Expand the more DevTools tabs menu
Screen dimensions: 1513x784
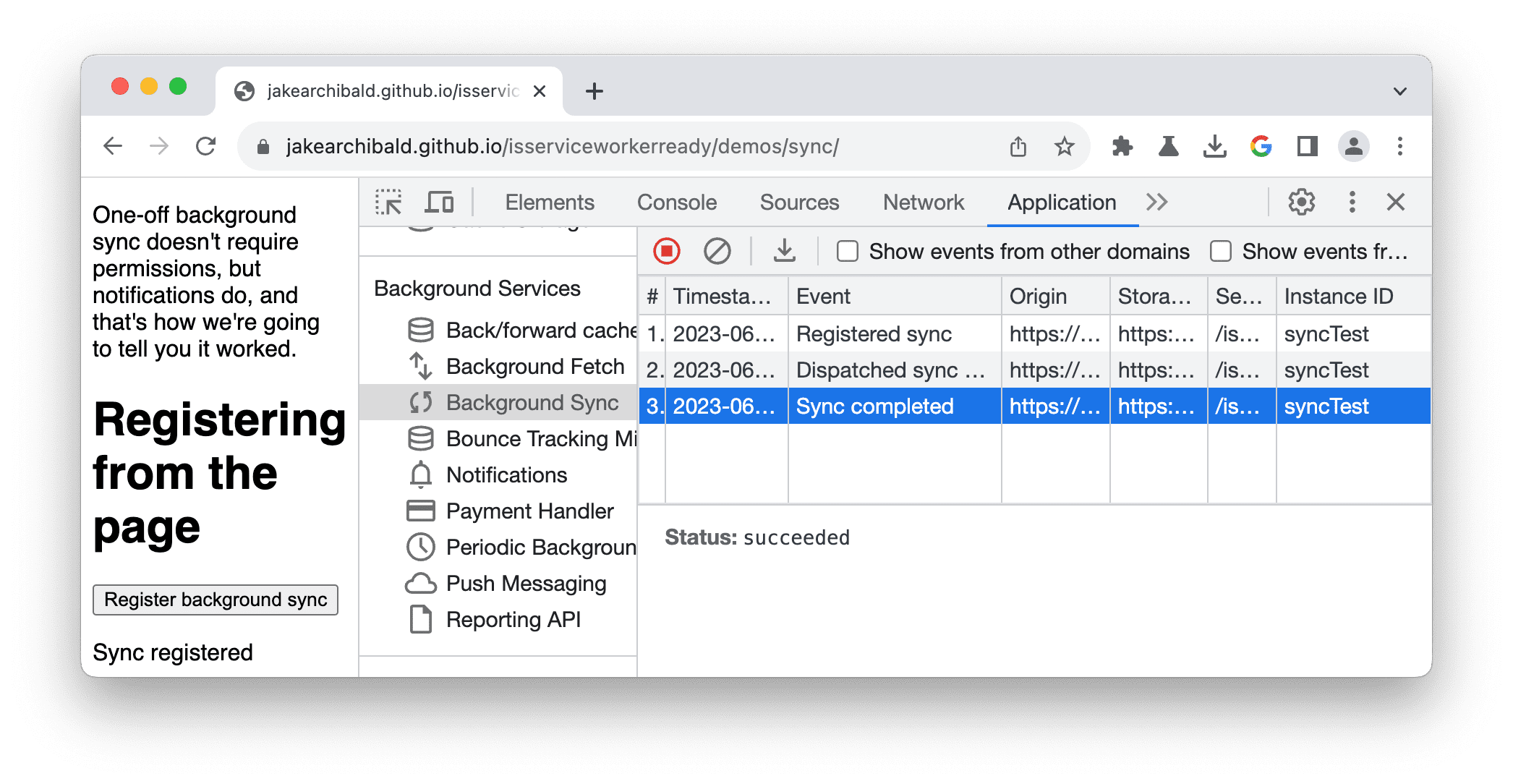point(1155,201)
